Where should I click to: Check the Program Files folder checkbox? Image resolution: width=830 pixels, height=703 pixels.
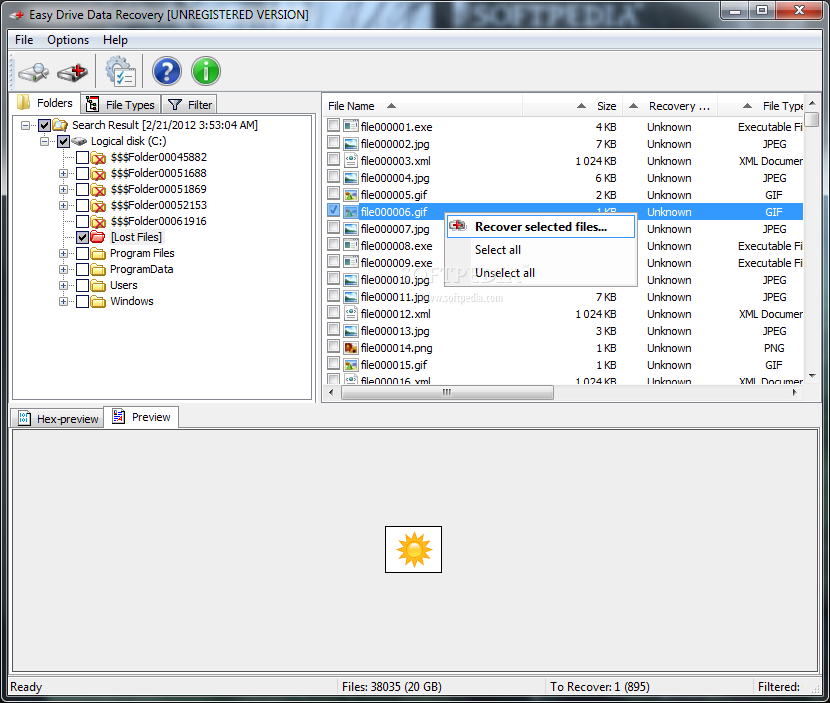(x=83, y=253)
